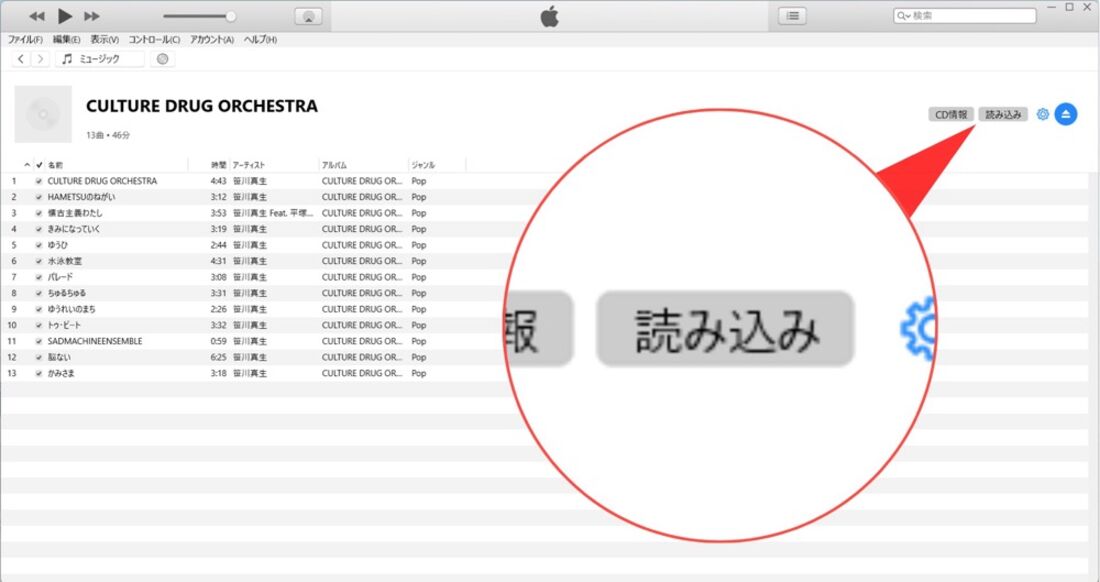Select the HAMETSUのねがい track name

point(81,197)
